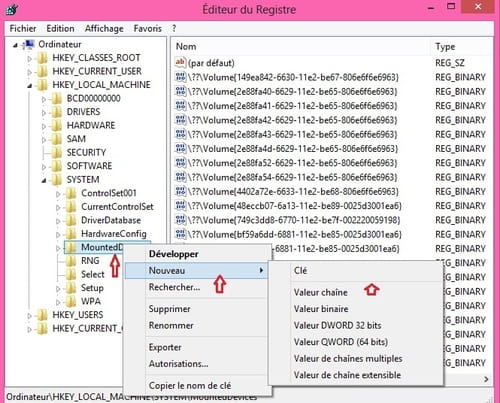Click the SECURITY folder icon

tap(57, 152)
